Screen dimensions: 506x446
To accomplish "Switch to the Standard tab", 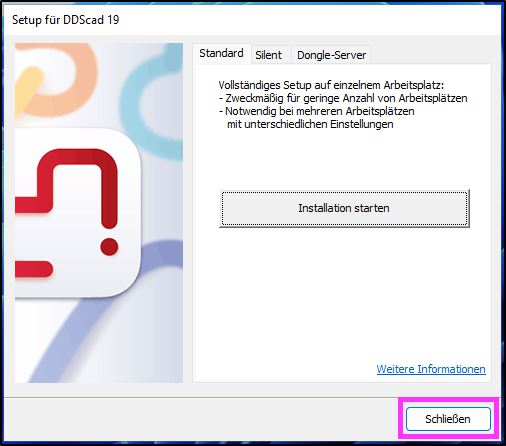I will click(x=221, y=54).
